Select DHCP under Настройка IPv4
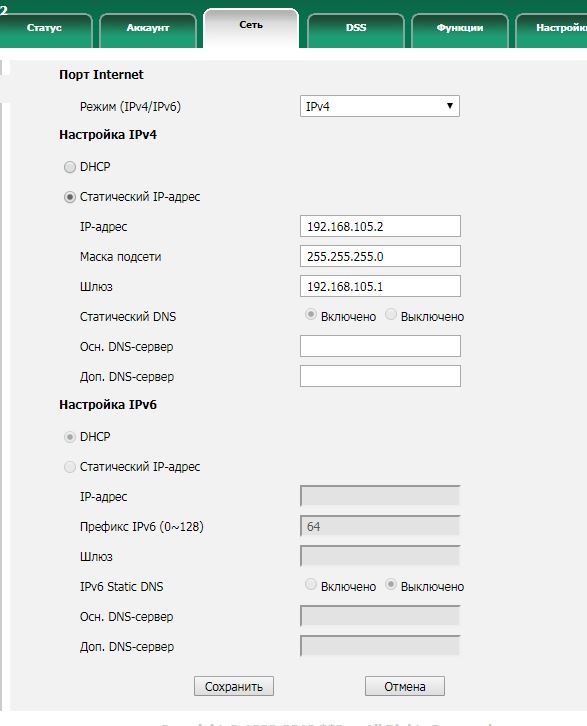The image size is (587, 726). (x=70, y=167)
